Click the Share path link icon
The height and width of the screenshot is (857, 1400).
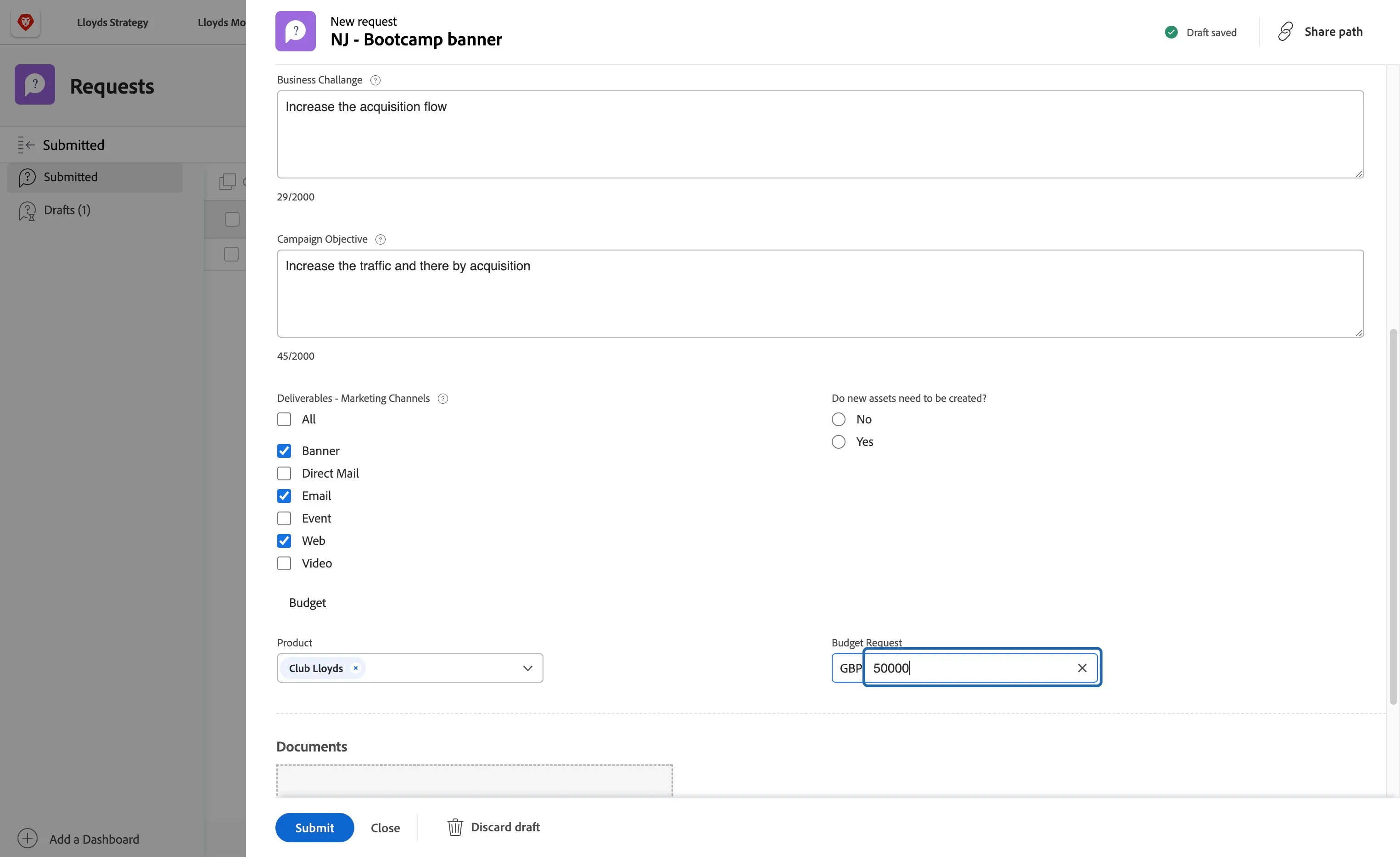1286,32
